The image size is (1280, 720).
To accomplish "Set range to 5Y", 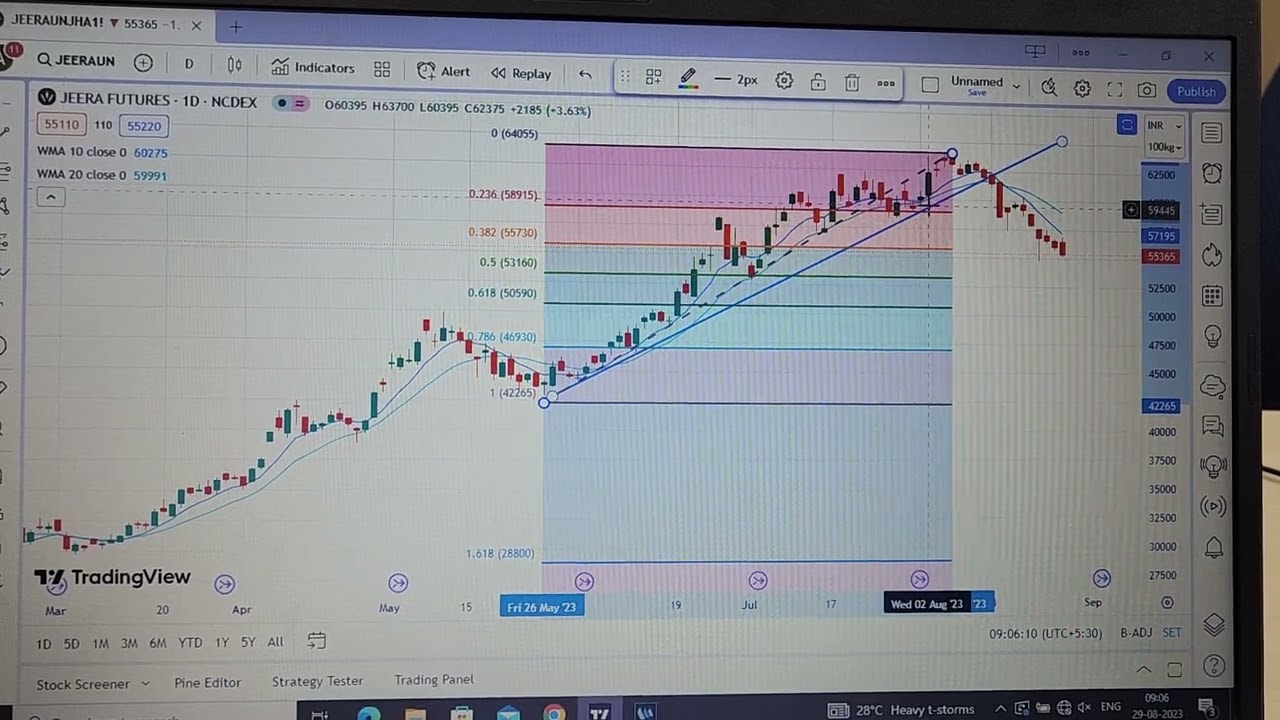I will pyautogui.click(x=248, y=642).
